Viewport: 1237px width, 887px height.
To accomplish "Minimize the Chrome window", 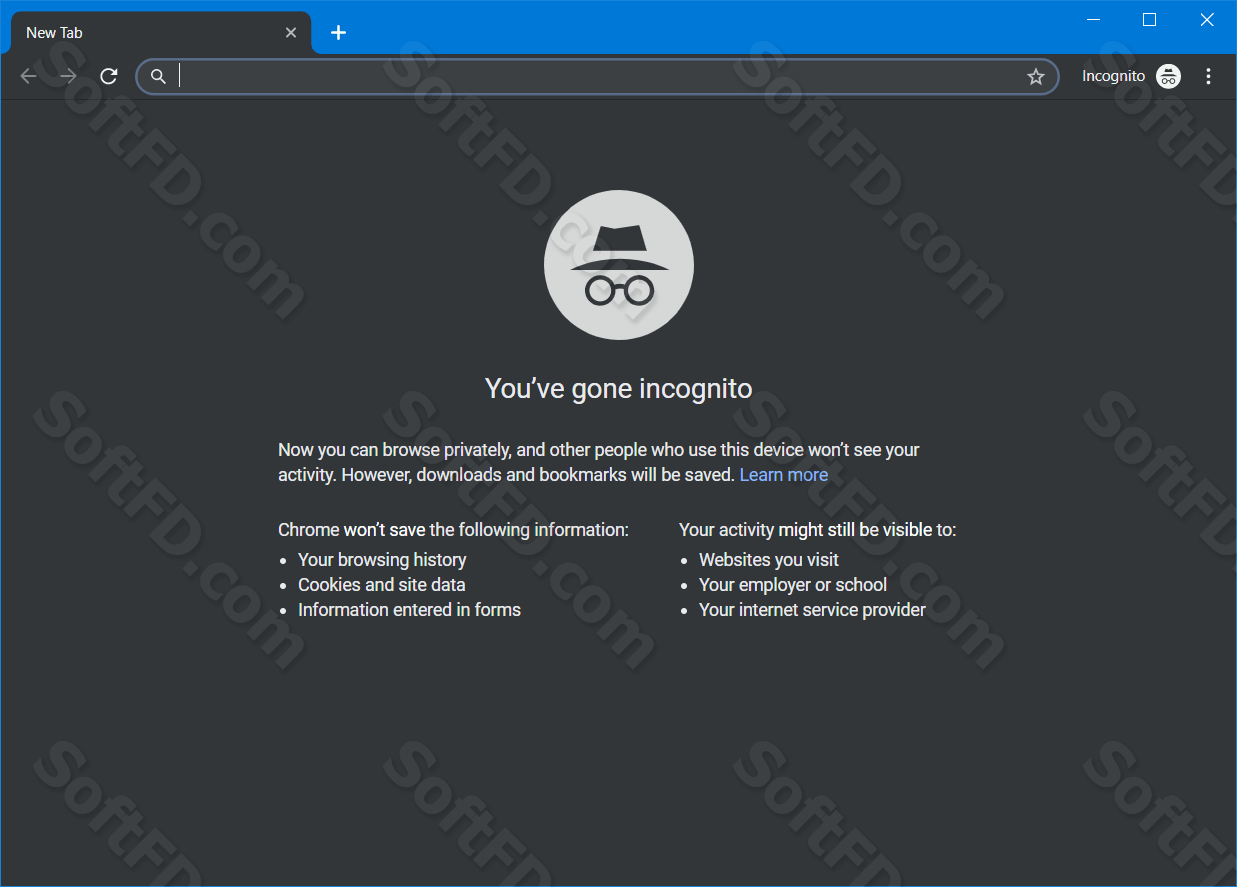I will (1093, 19).
